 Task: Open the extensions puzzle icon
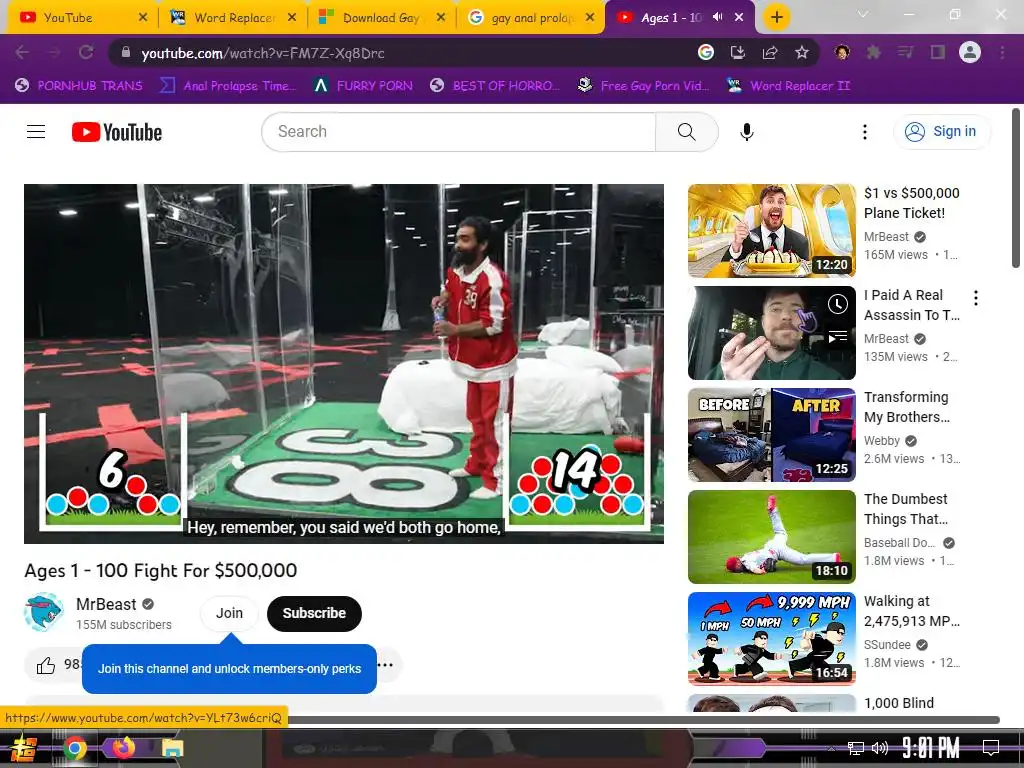tap(873, 52)
